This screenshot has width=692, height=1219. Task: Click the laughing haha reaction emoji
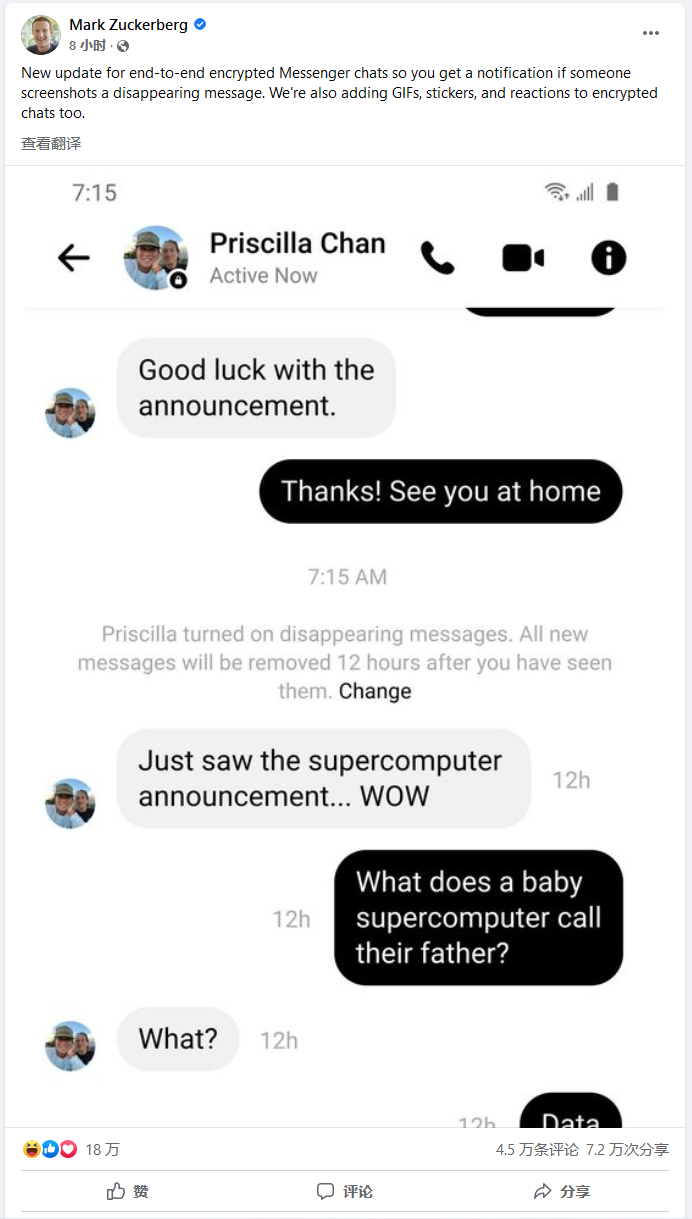pyautogui.click(x=32, y=1149)
